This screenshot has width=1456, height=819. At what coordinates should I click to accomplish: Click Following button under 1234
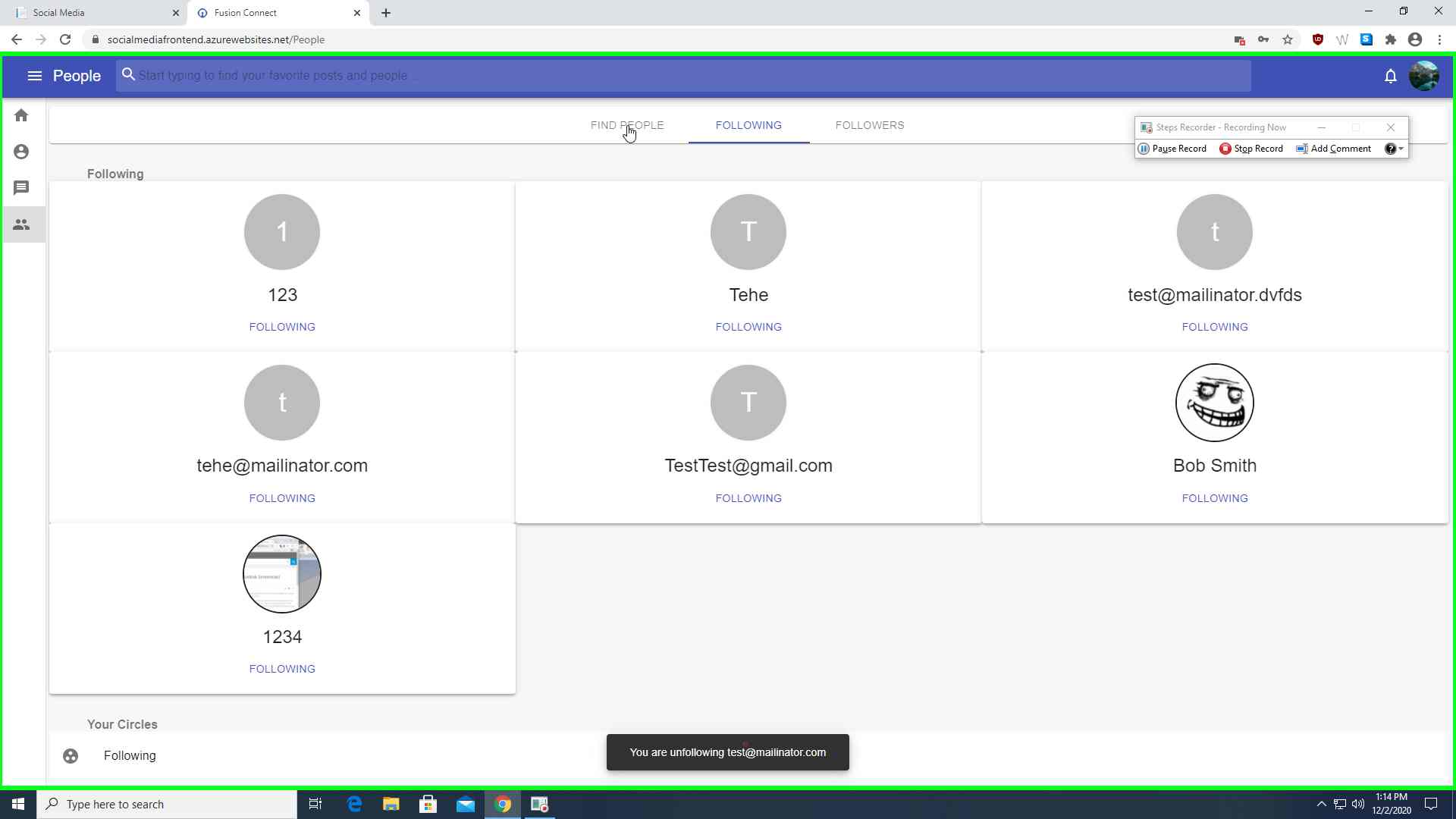[282, 669]
